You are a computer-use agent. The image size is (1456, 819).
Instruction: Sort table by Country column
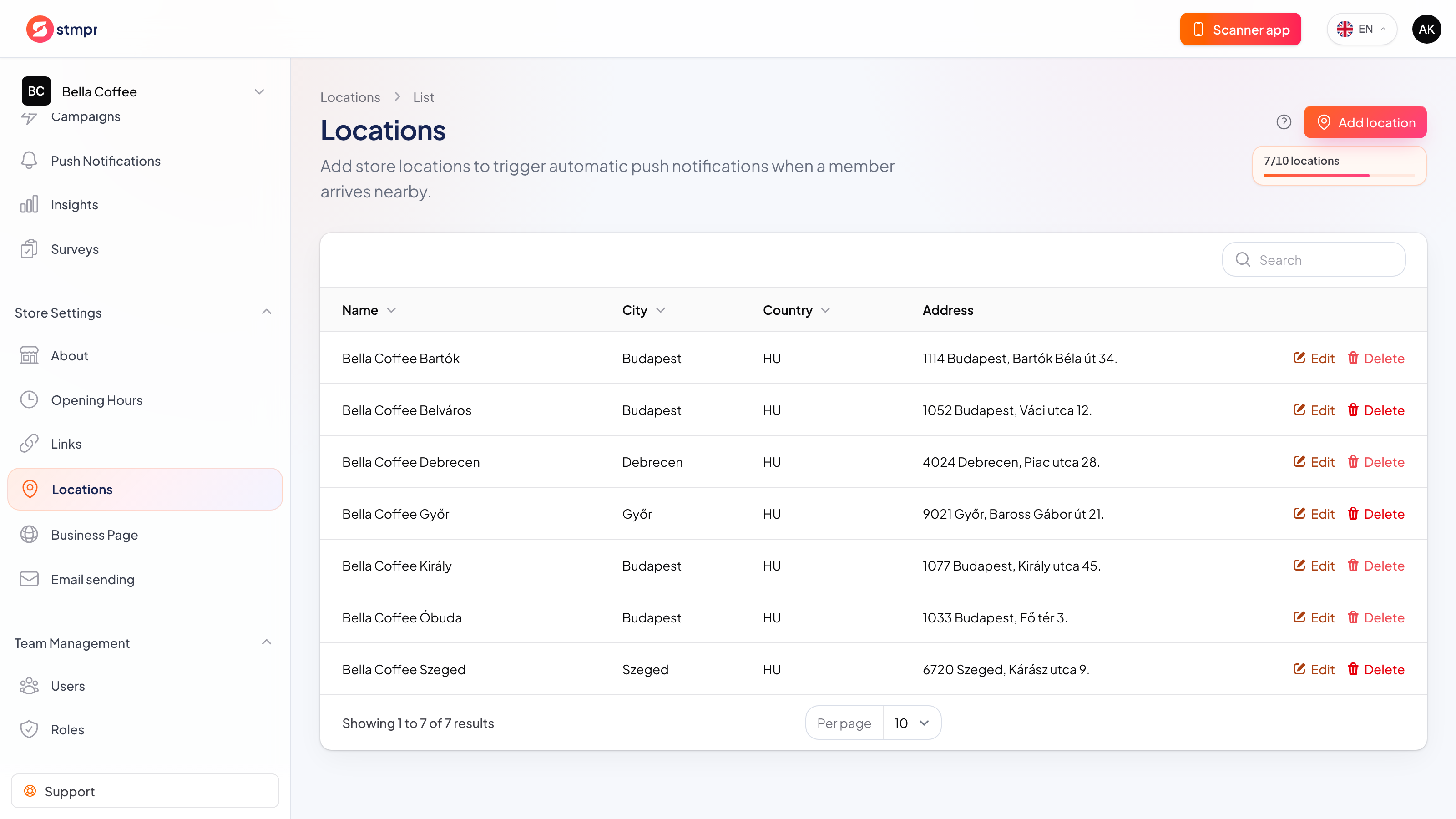click(796, 310)
